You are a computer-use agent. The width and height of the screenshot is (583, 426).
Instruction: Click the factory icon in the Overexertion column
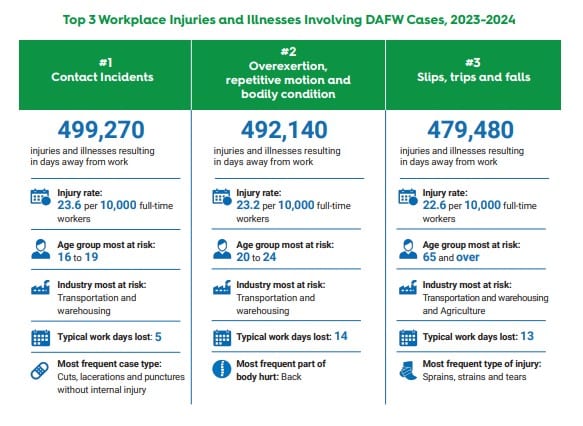pyautogui.click(x=222, y=288)
